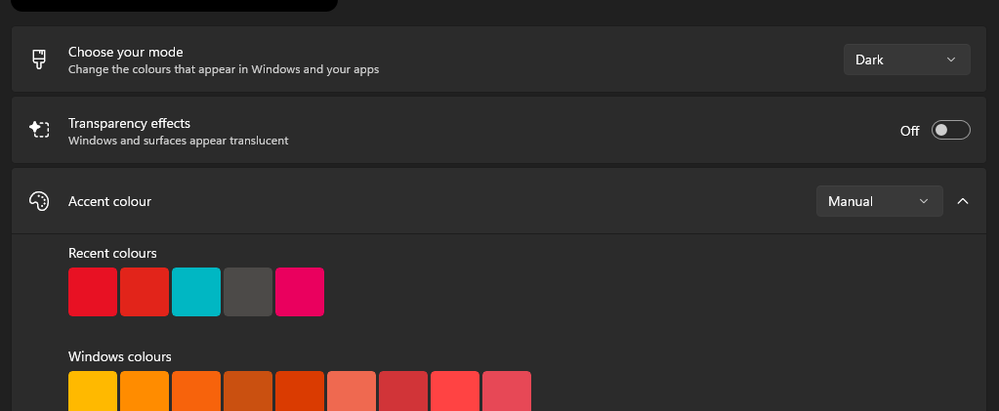Click the Transparency effects sparkle icon
Viewport: 999px width, 411px height.
click(39, 129)
